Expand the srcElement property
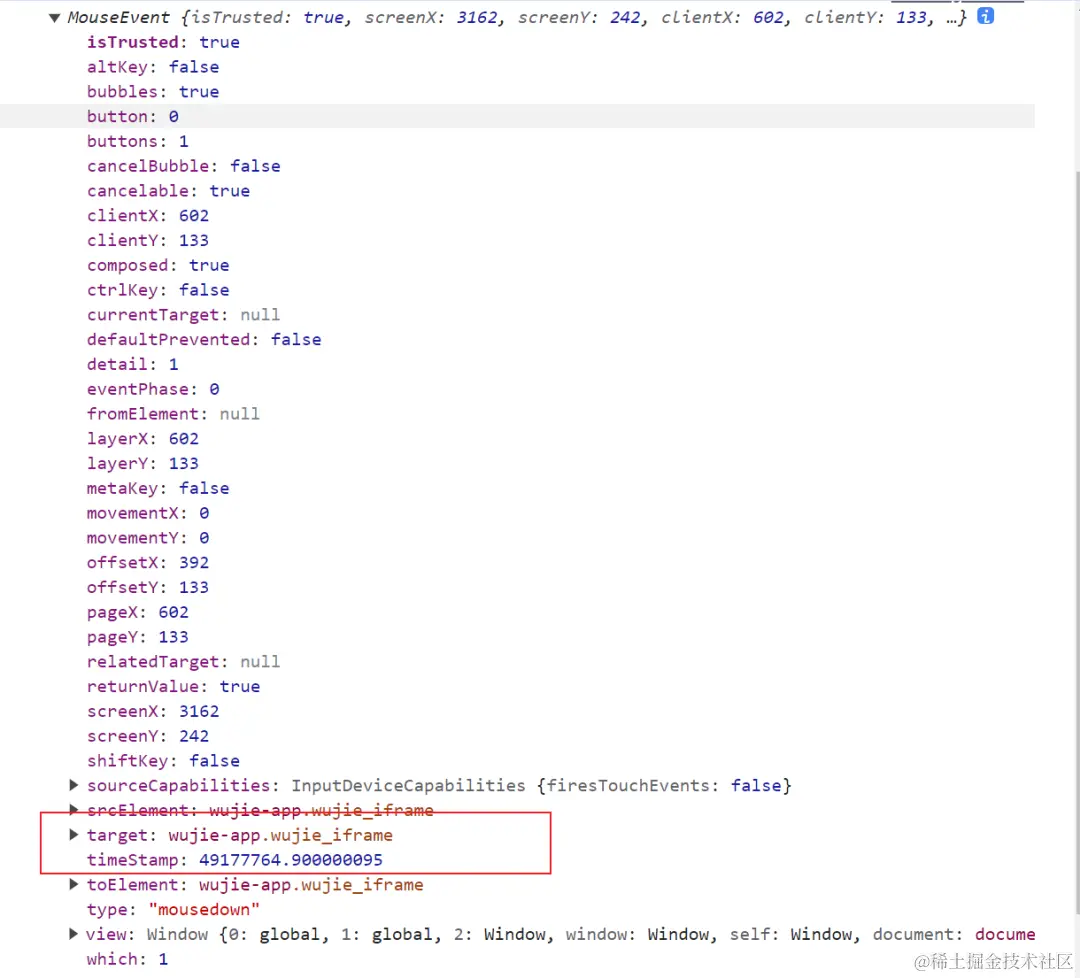 click(x=74, y=809)
